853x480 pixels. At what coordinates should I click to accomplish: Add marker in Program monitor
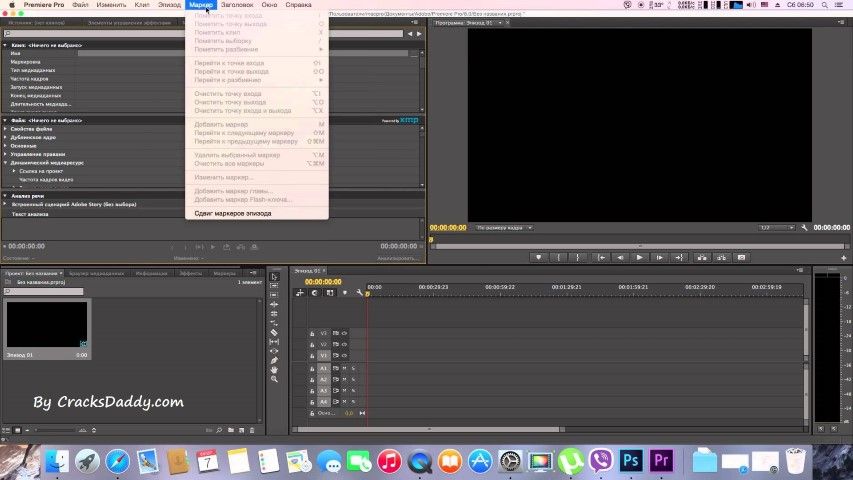coord(539,257)
